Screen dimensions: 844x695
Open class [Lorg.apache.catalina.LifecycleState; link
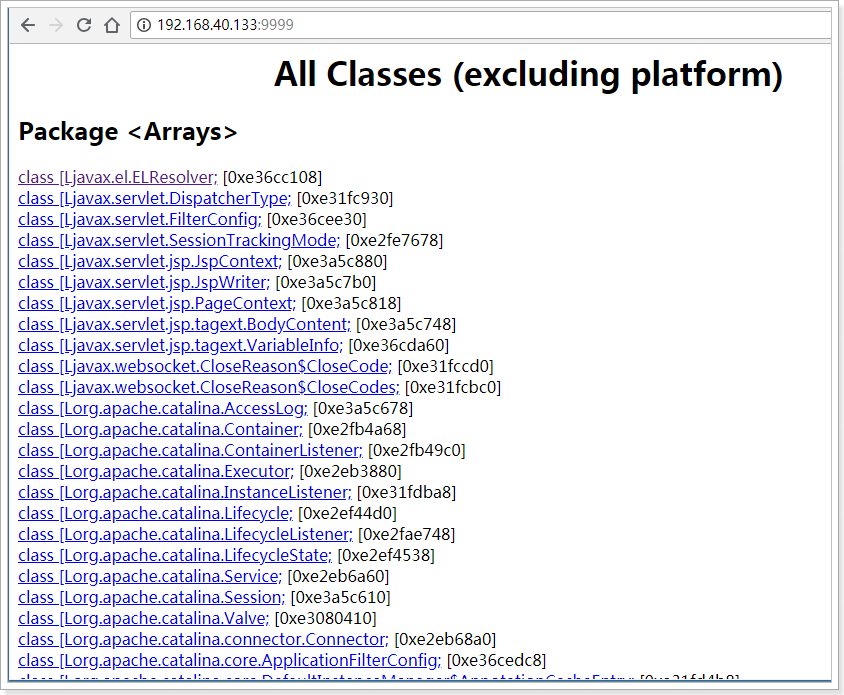tap(175, 555)
